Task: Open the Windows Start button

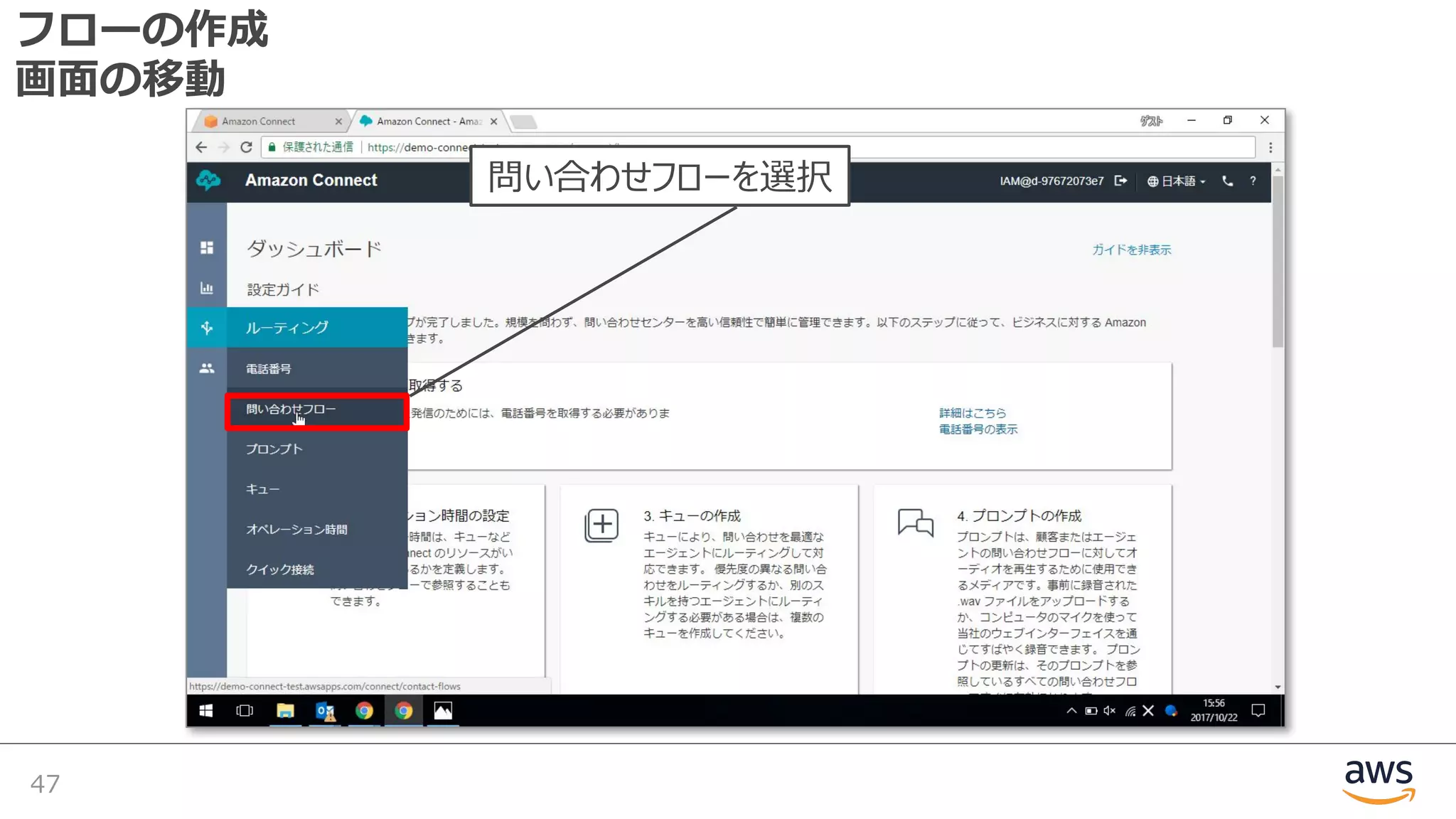Action: coord(205,710)
